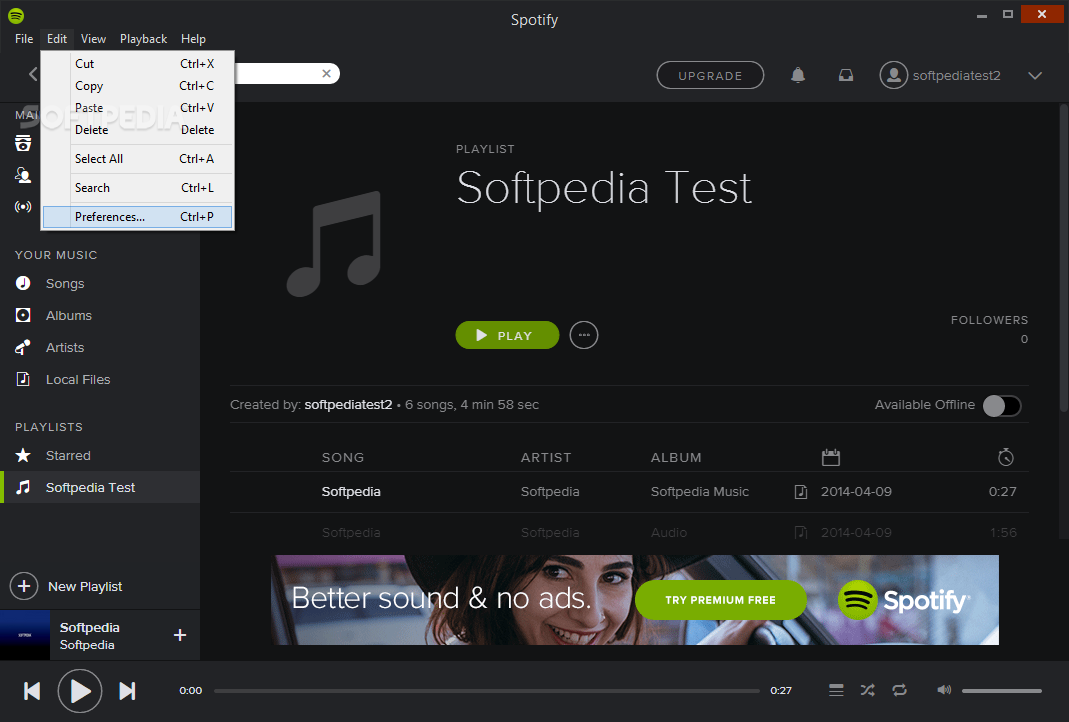Image resolution: width=1069 pixels, height=722 pixels.
Task: Open the File menu
Action: (24, 39)
